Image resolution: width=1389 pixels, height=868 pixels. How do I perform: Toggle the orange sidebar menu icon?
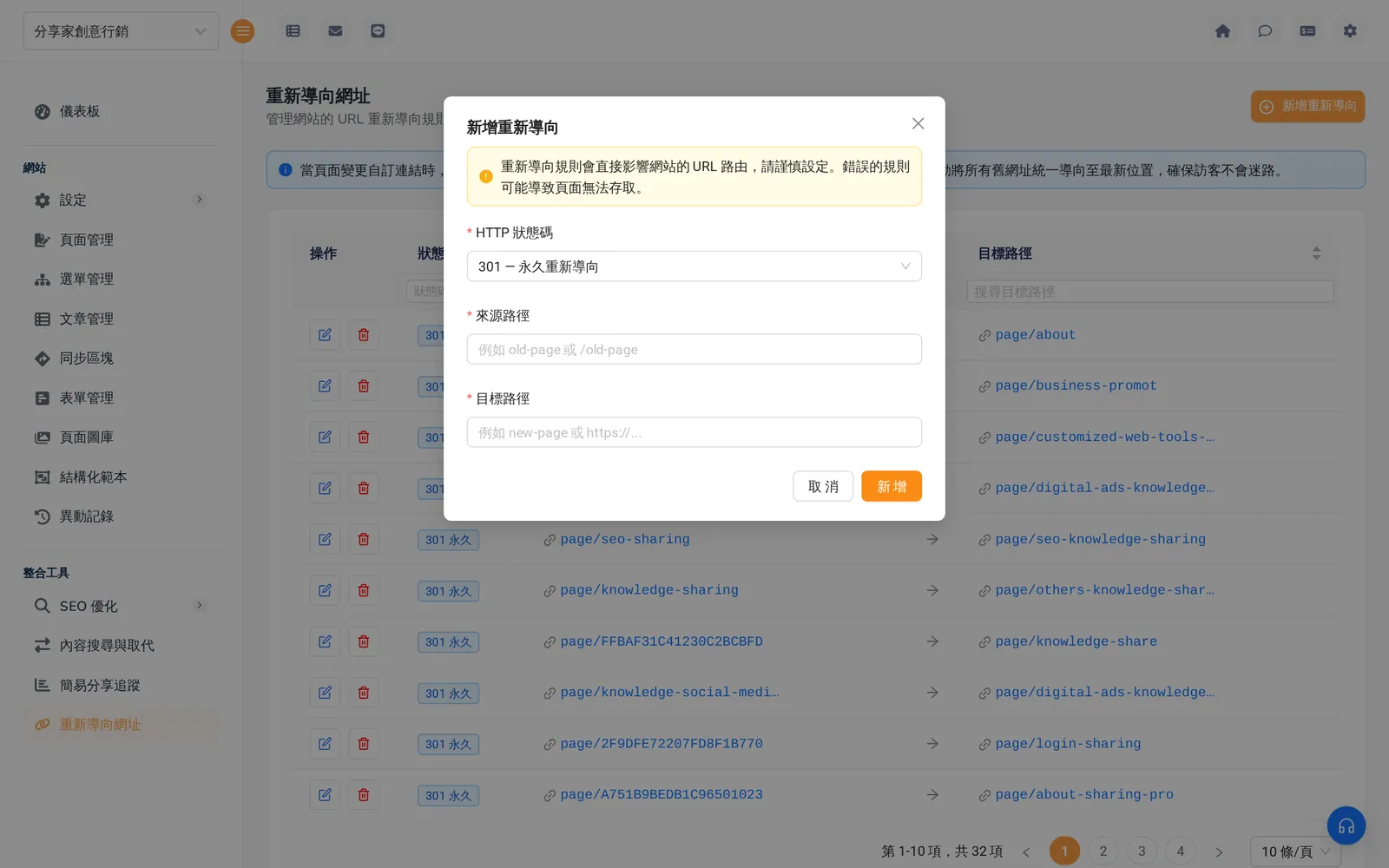(242, 31)
